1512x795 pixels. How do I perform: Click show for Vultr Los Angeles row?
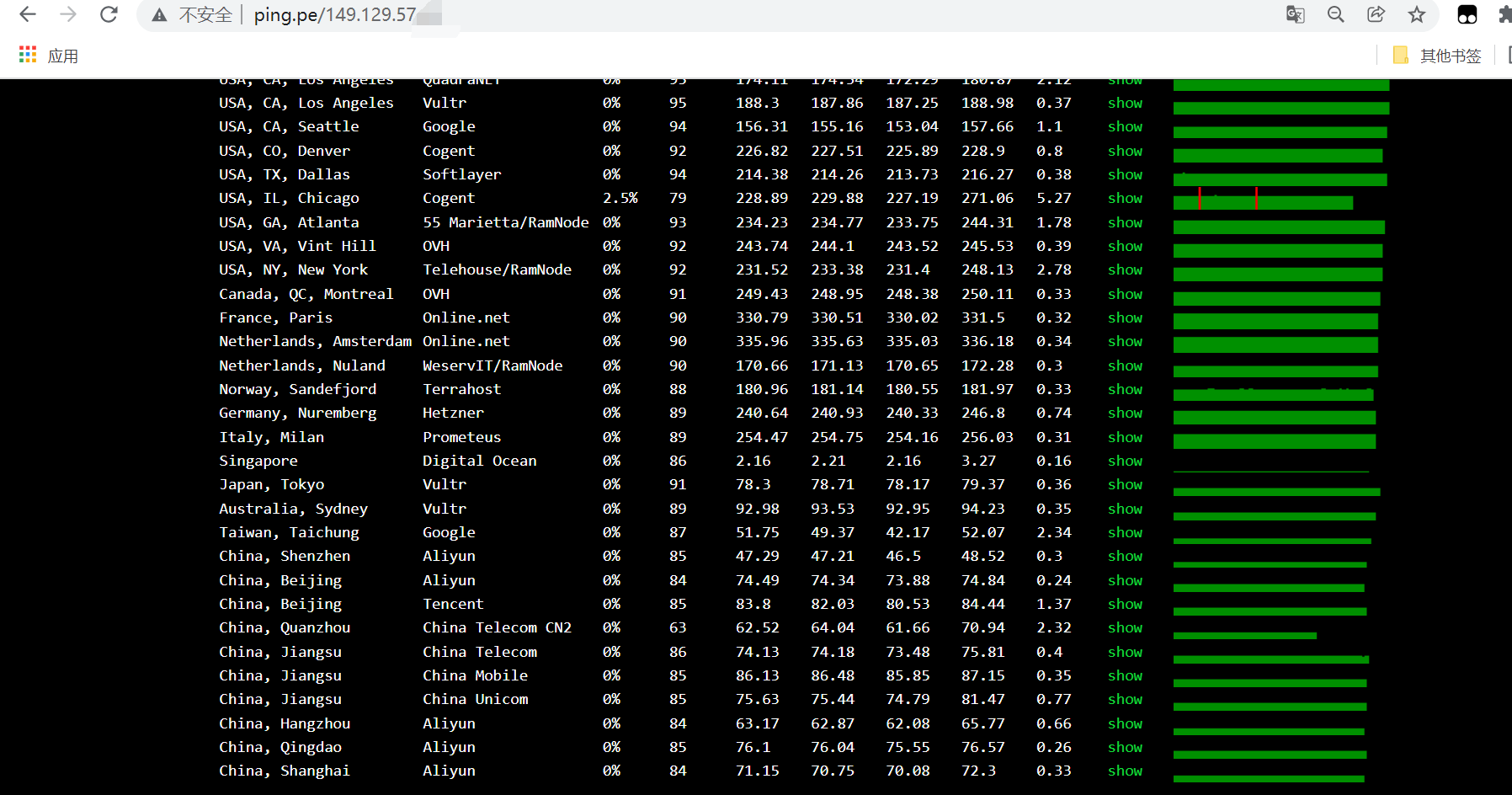pos(1125,103)
